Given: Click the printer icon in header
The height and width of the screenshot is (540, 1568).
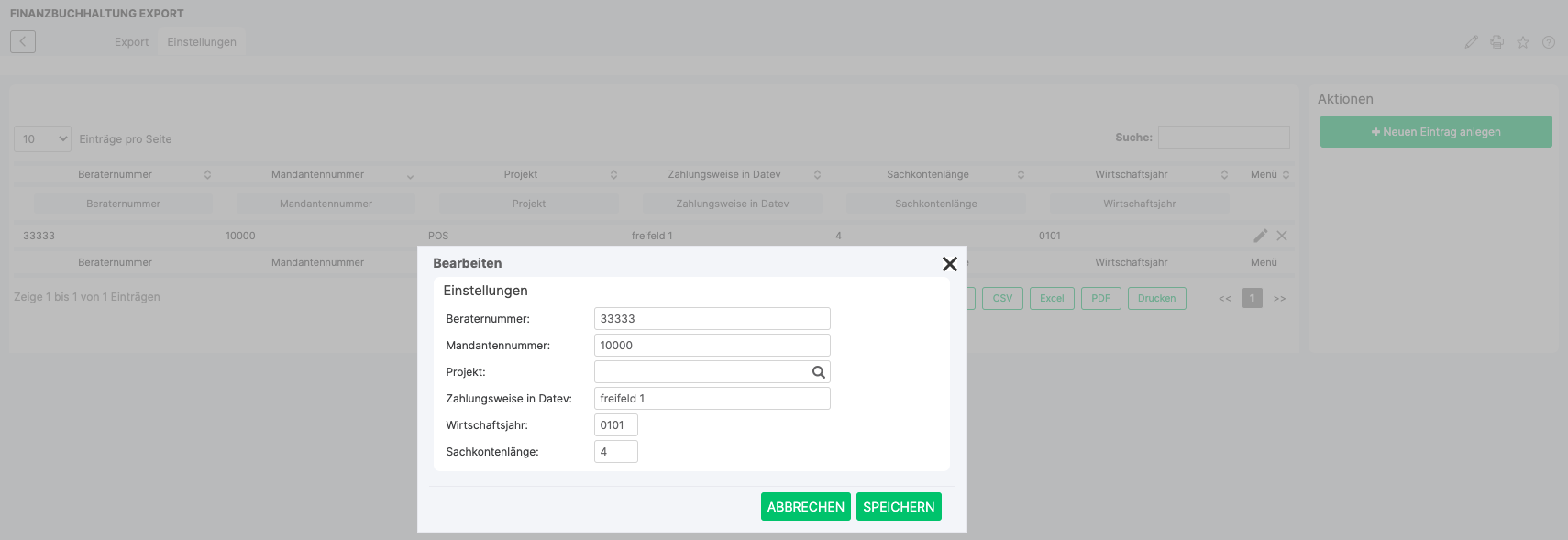Looking at the screenshot, I should click(x=1496, y=42).
